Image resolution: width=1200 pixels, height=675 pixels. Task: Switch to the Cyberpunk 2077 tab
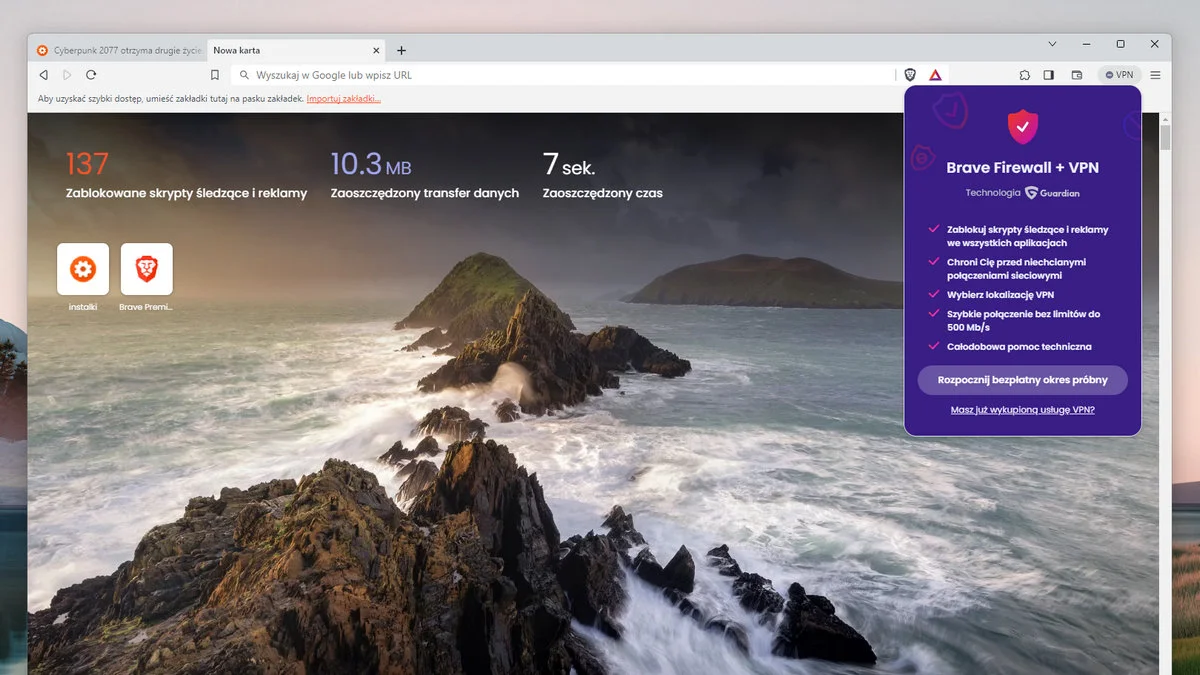point(119,50)
